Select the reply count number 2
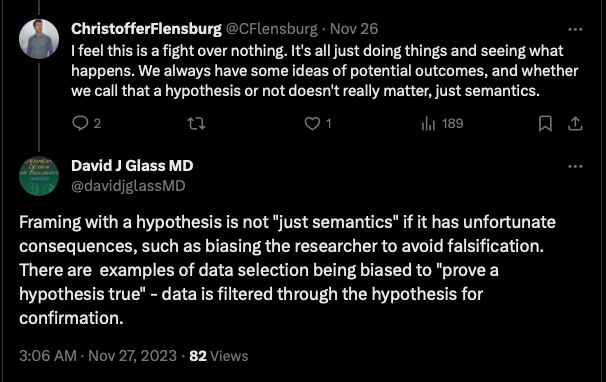This screenshot has width=606, height=382. pyautogui.click(x=97, y=124)
